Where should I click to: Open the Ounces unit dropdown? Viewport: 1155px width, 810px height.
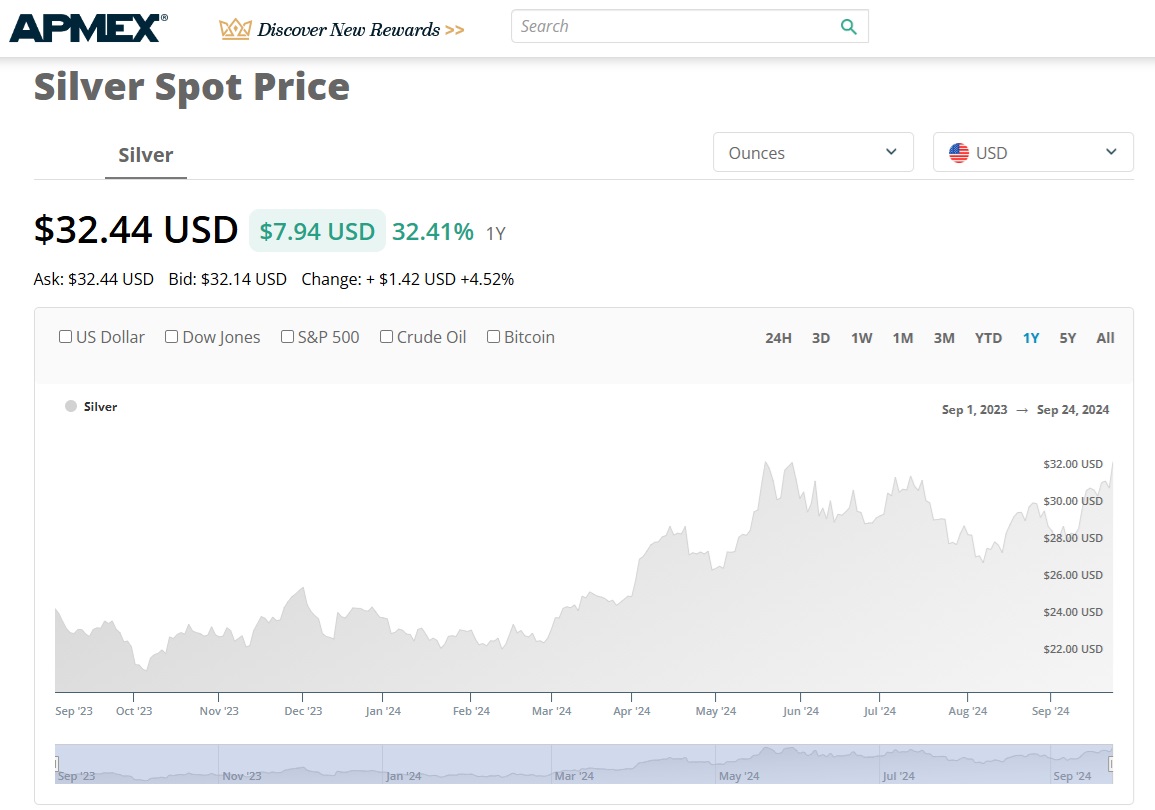(x=813, y=153)
